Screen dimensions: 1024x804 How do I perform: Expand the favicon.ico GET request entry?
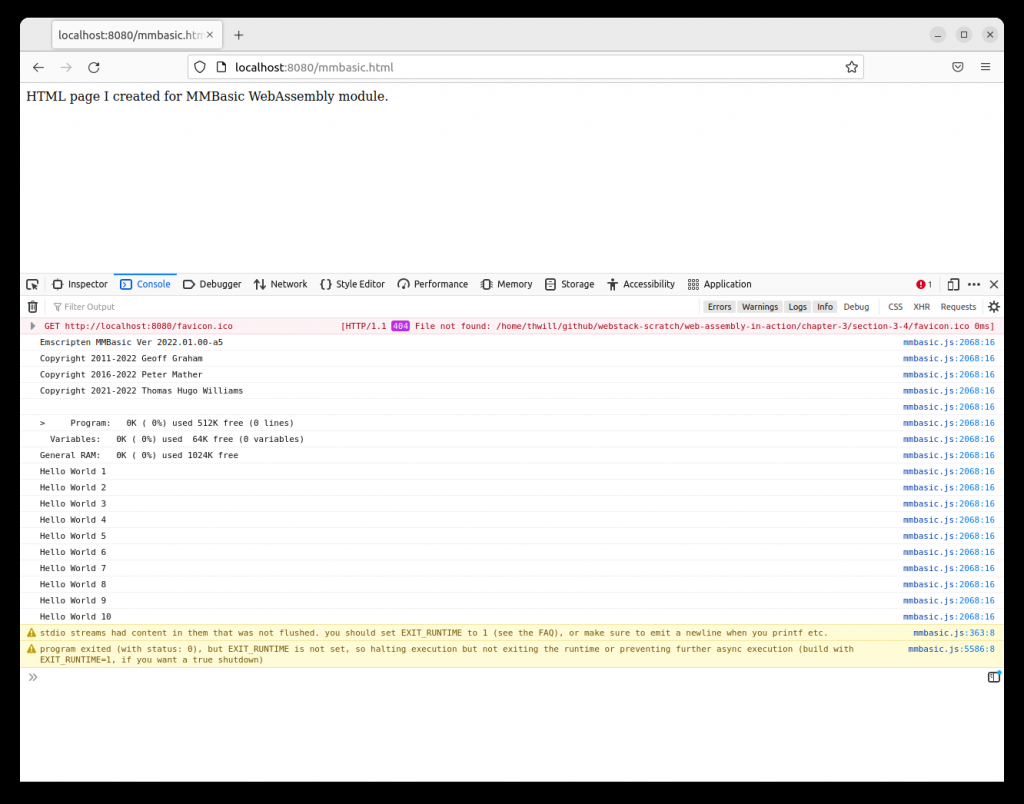pos(33,326)
